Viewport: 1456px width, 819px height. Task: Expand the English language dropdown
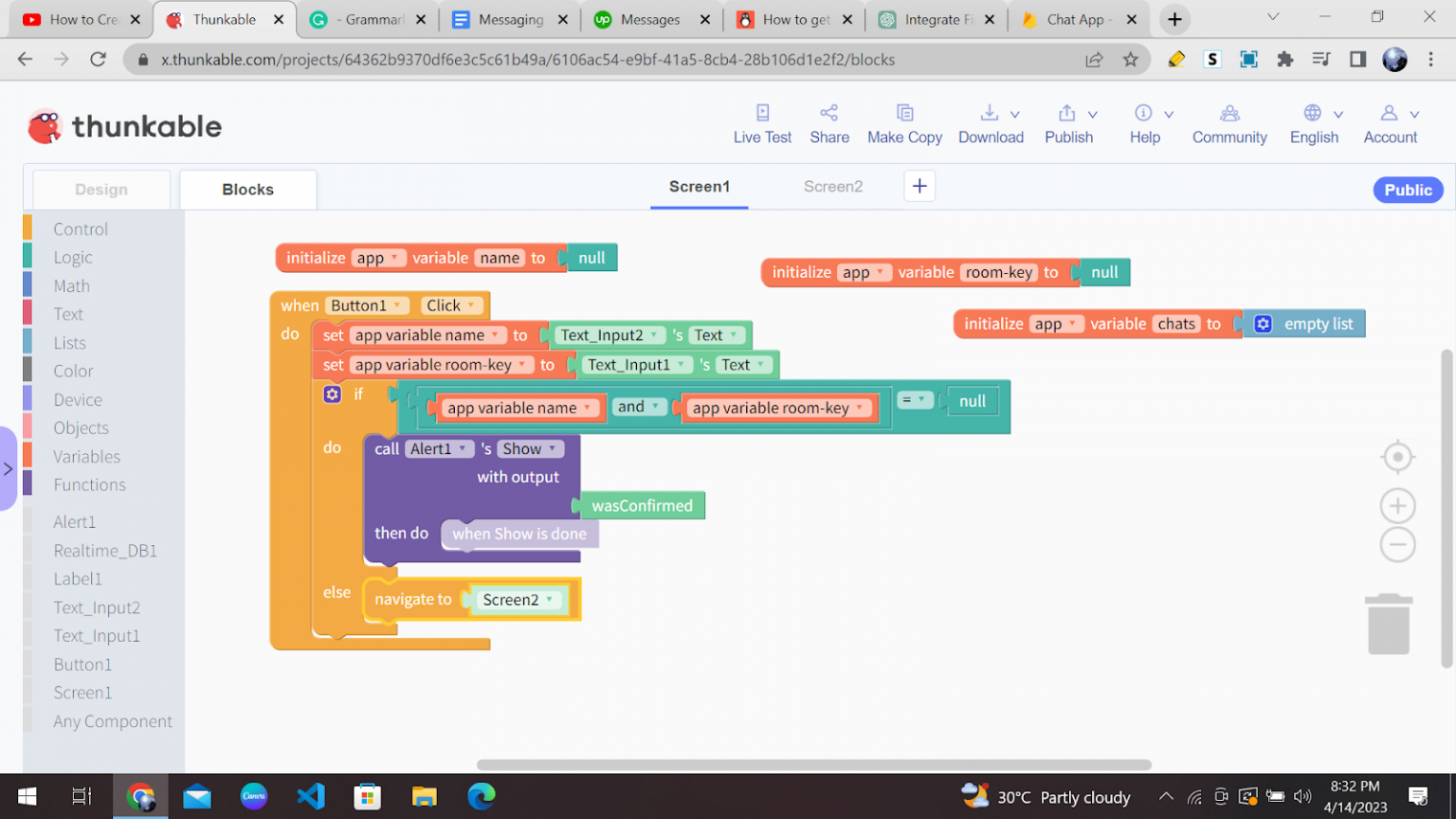(x=1315, y=123)
